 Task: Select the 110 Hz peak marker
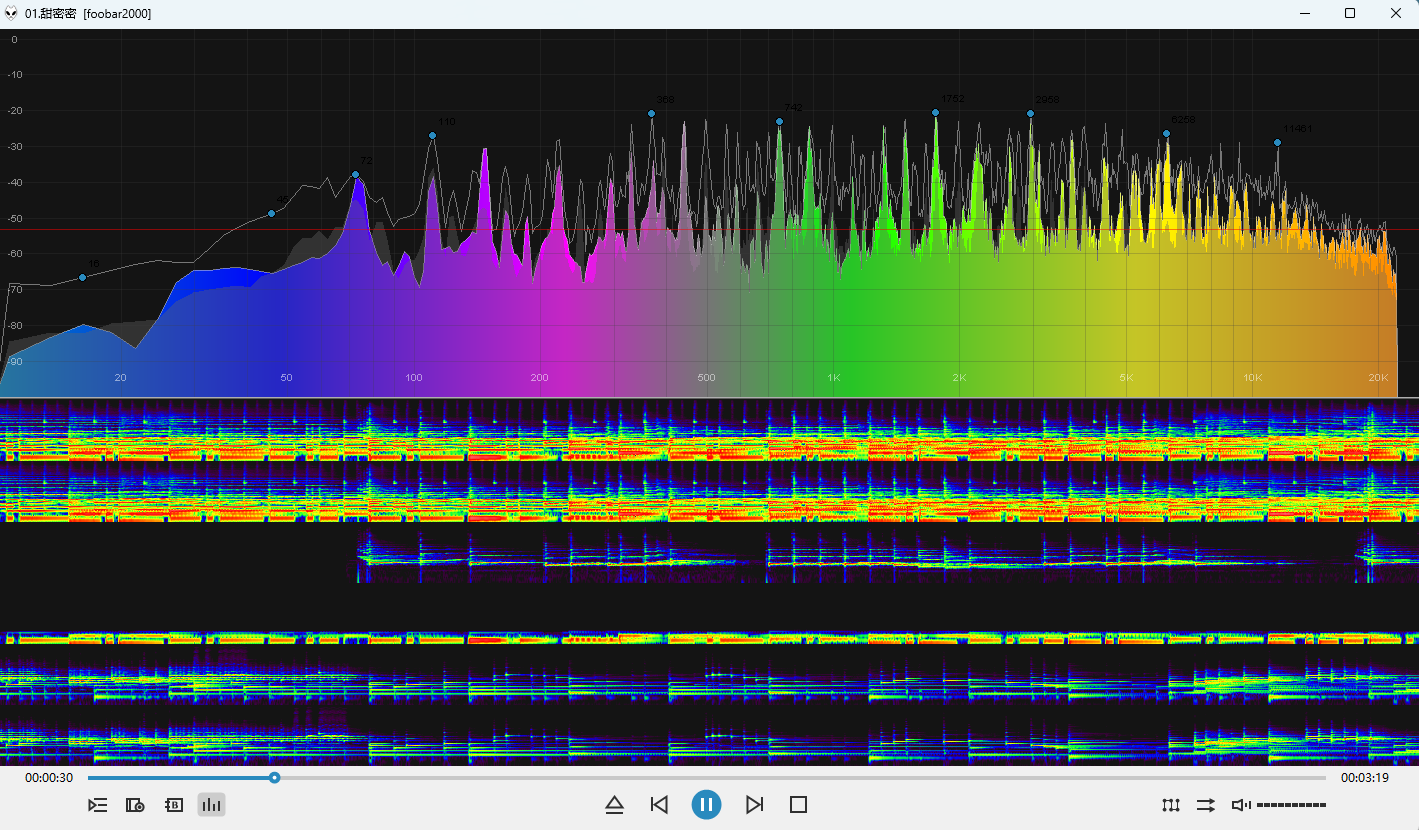tap(433, 136)
